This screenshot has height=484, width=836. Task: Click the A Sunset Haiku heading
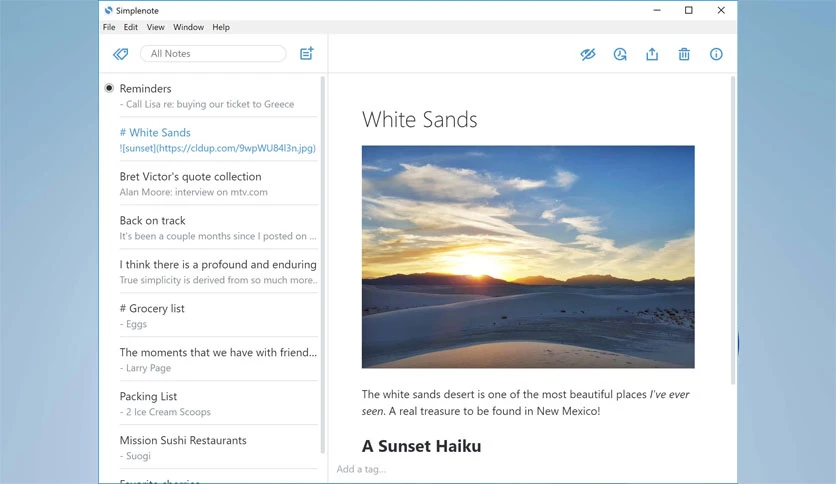[421, 446]
